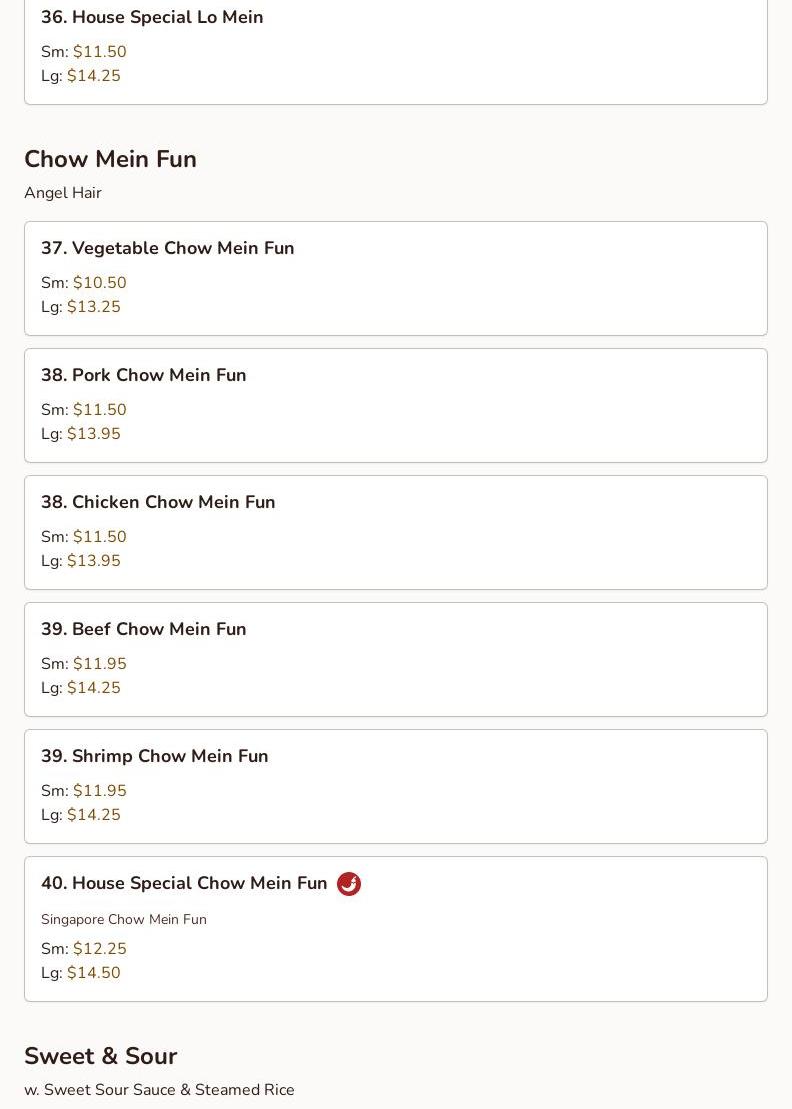This screenshot has width=792, height=1109.
Task: Click Sweet Sour Sauce & Steamed Rice note
Action: [x=159, y=1090]
